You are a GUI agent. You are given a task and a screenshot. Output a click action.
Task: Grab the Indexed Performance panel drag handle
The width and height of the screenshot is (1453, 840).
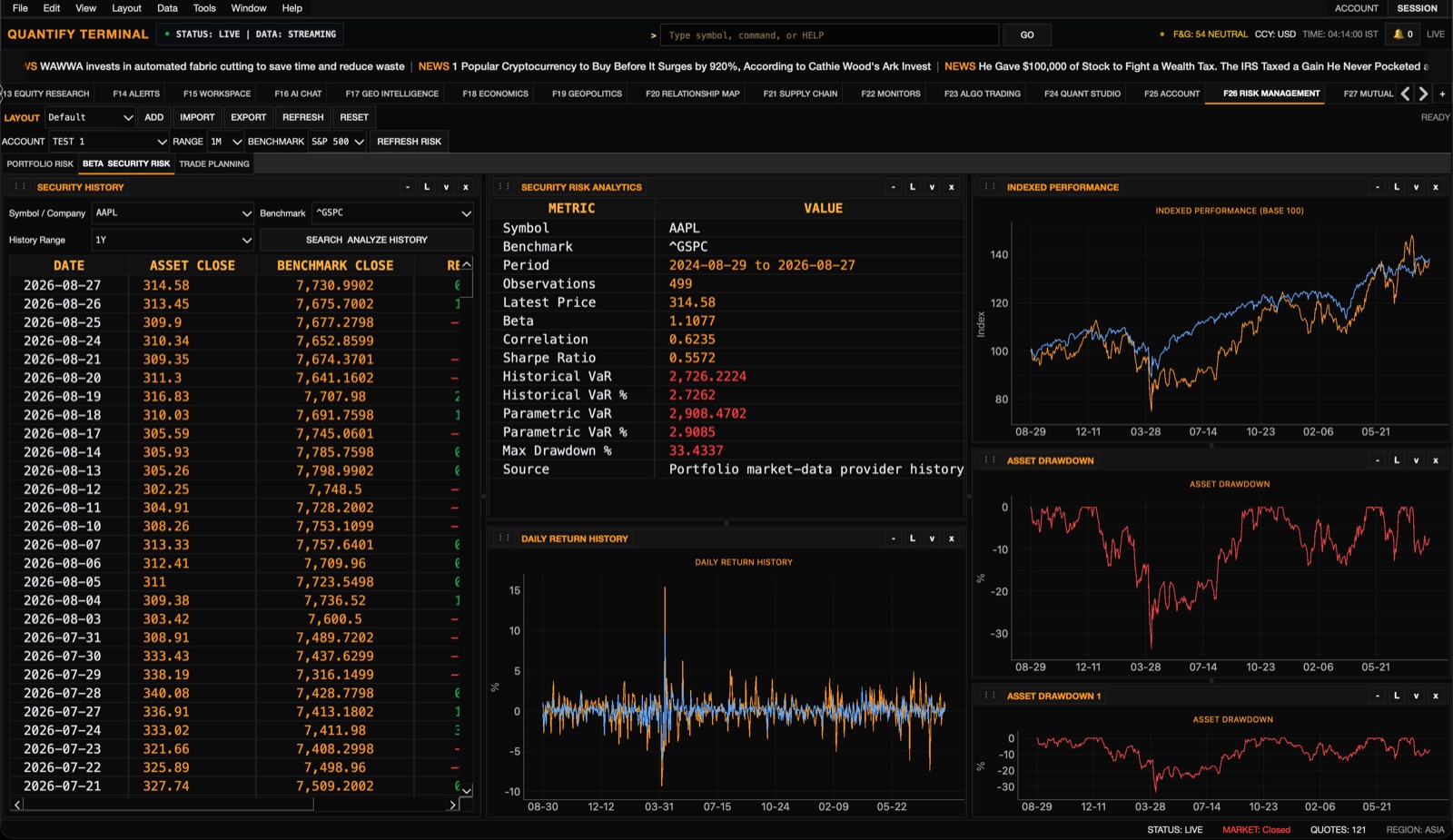[989, 187]
